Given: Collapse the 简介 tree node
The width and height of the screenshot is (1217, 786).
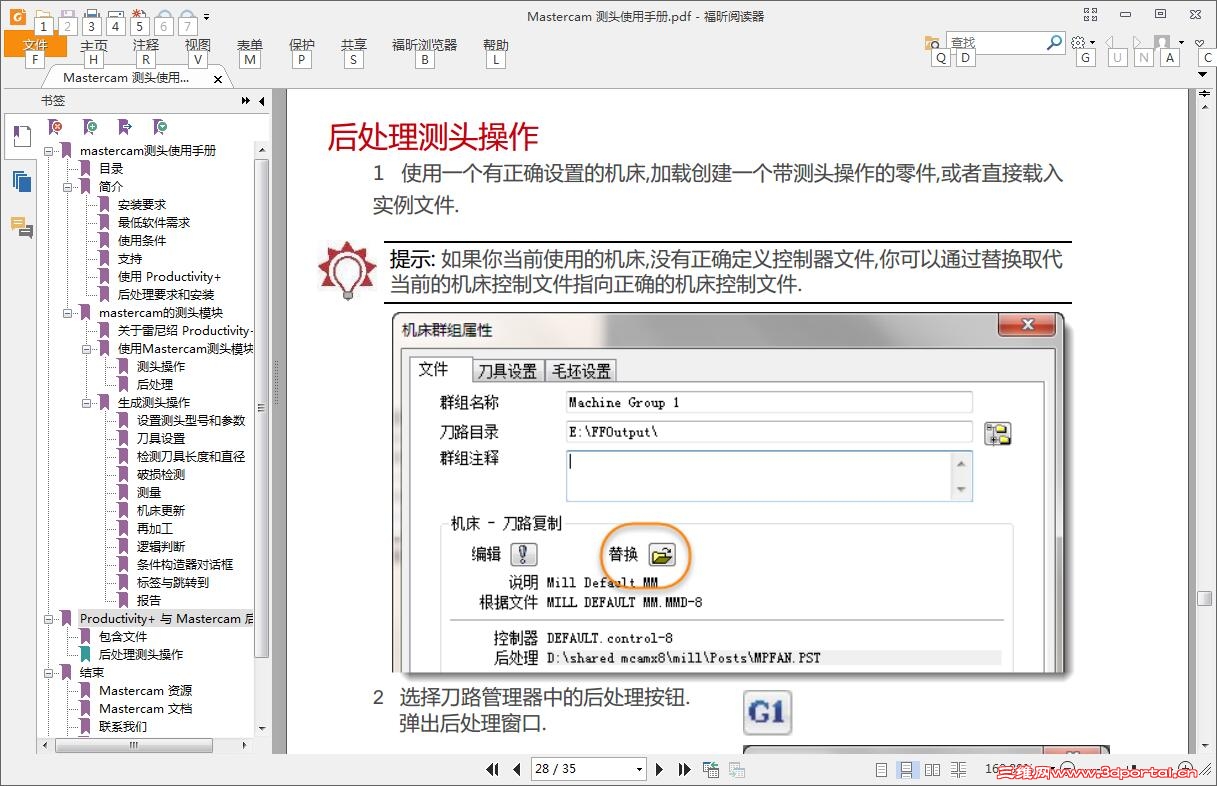Looking at the screenshot, I should click(x=67, y=187).
